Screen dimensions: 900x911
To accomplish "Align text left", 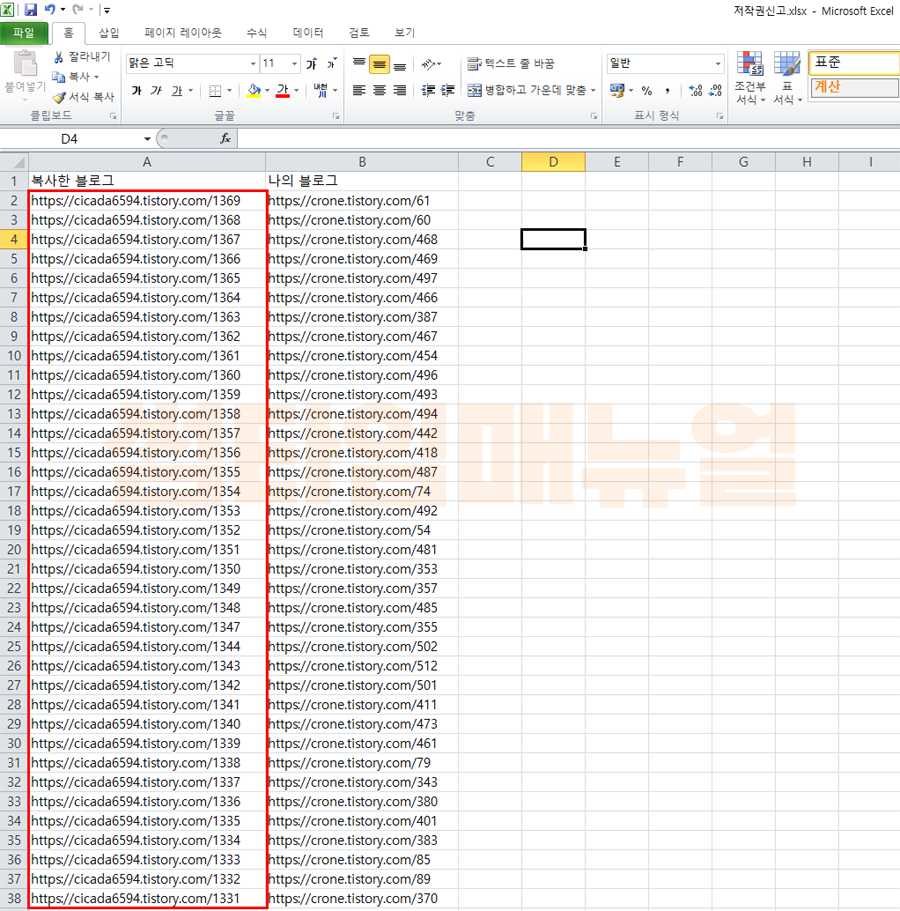I will [x=359, y=90].
